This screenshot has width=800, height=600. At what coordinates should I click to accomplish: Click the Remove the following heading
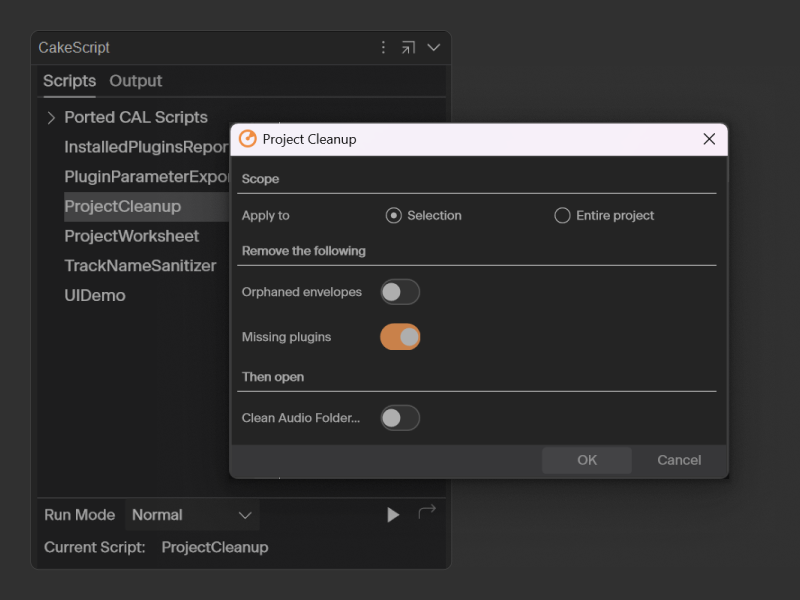[304, 251]
